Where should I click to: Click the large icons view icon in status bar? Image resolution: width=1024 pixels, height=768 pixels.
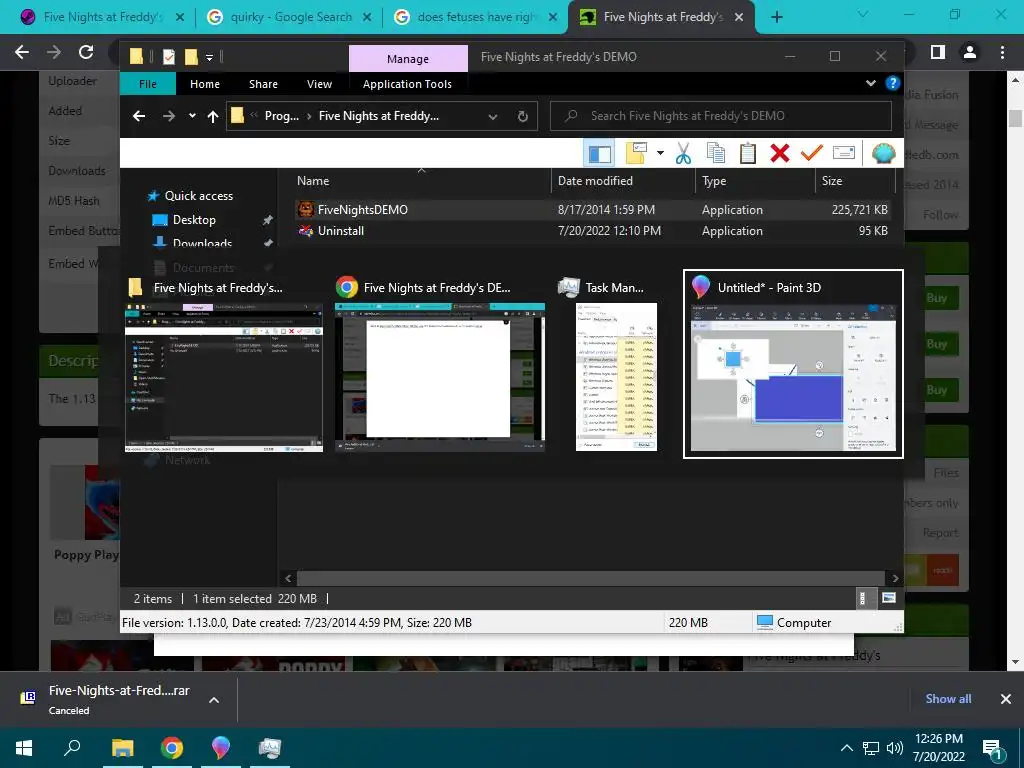coord(888,598)
